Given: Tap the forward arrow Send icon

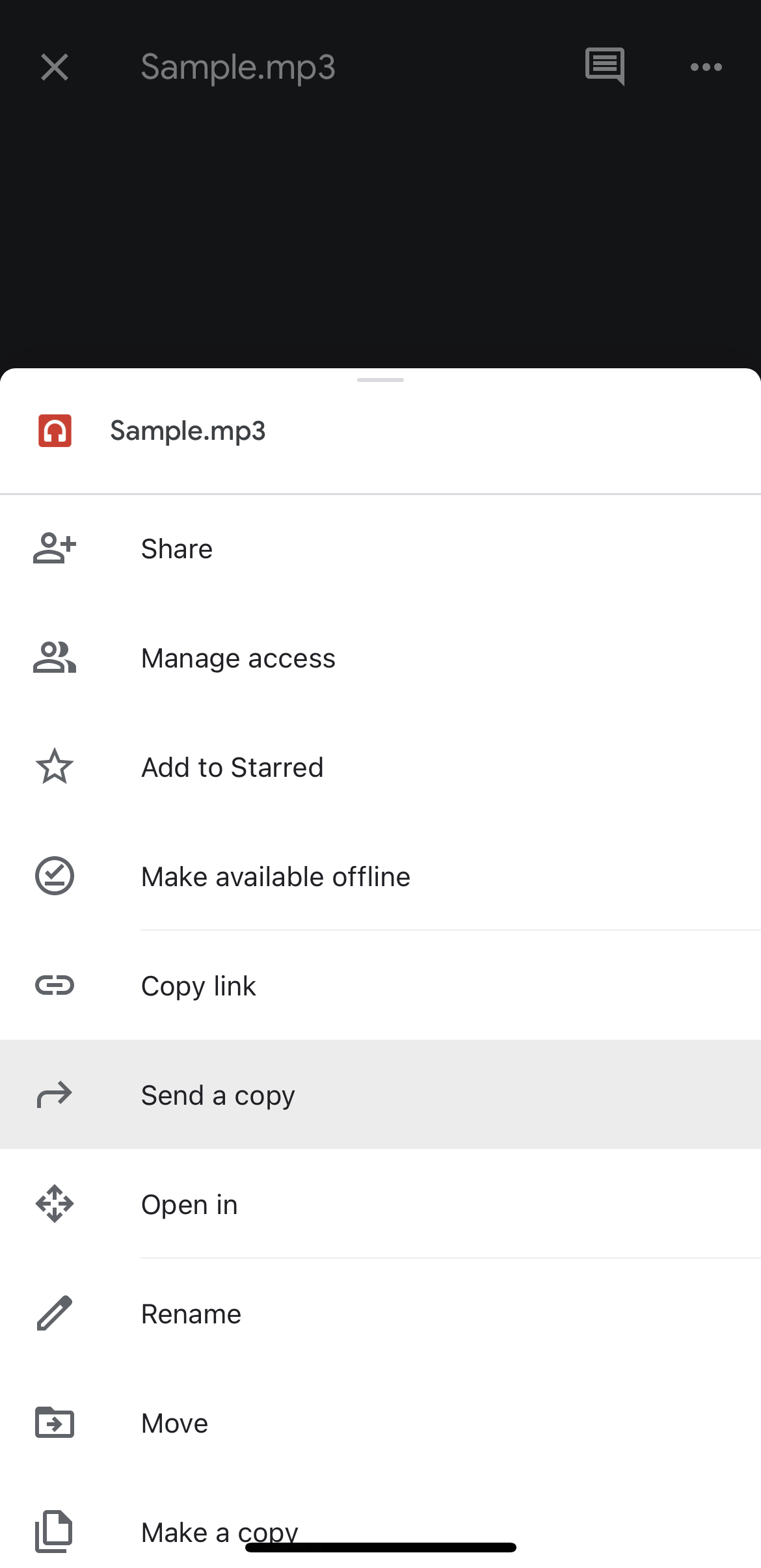Looking at the screenshot, I should click(55, 1094).
